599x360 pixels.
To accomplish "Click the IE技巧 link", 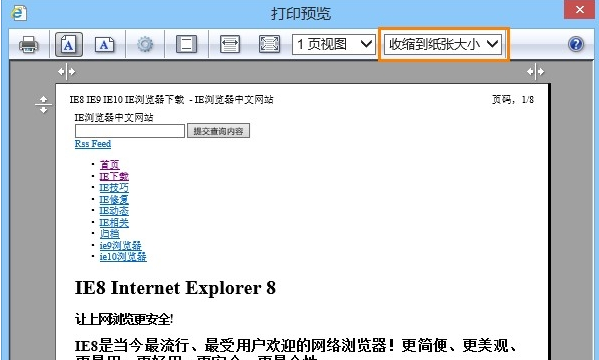I will point(114,188).
